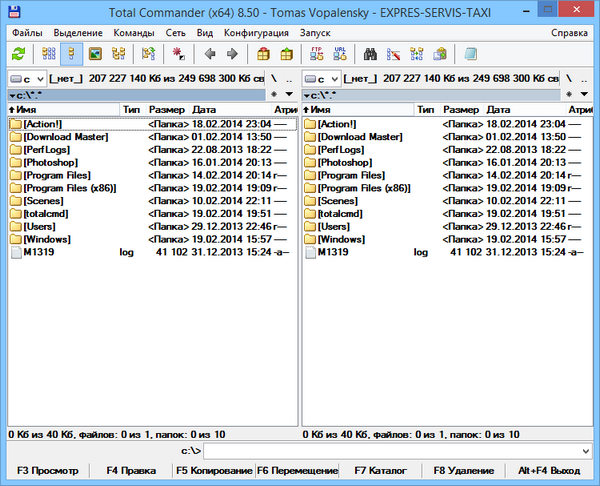Click the URL toolbar icon
The height and width of the screenshot is (486, 600).
(340, 54)
